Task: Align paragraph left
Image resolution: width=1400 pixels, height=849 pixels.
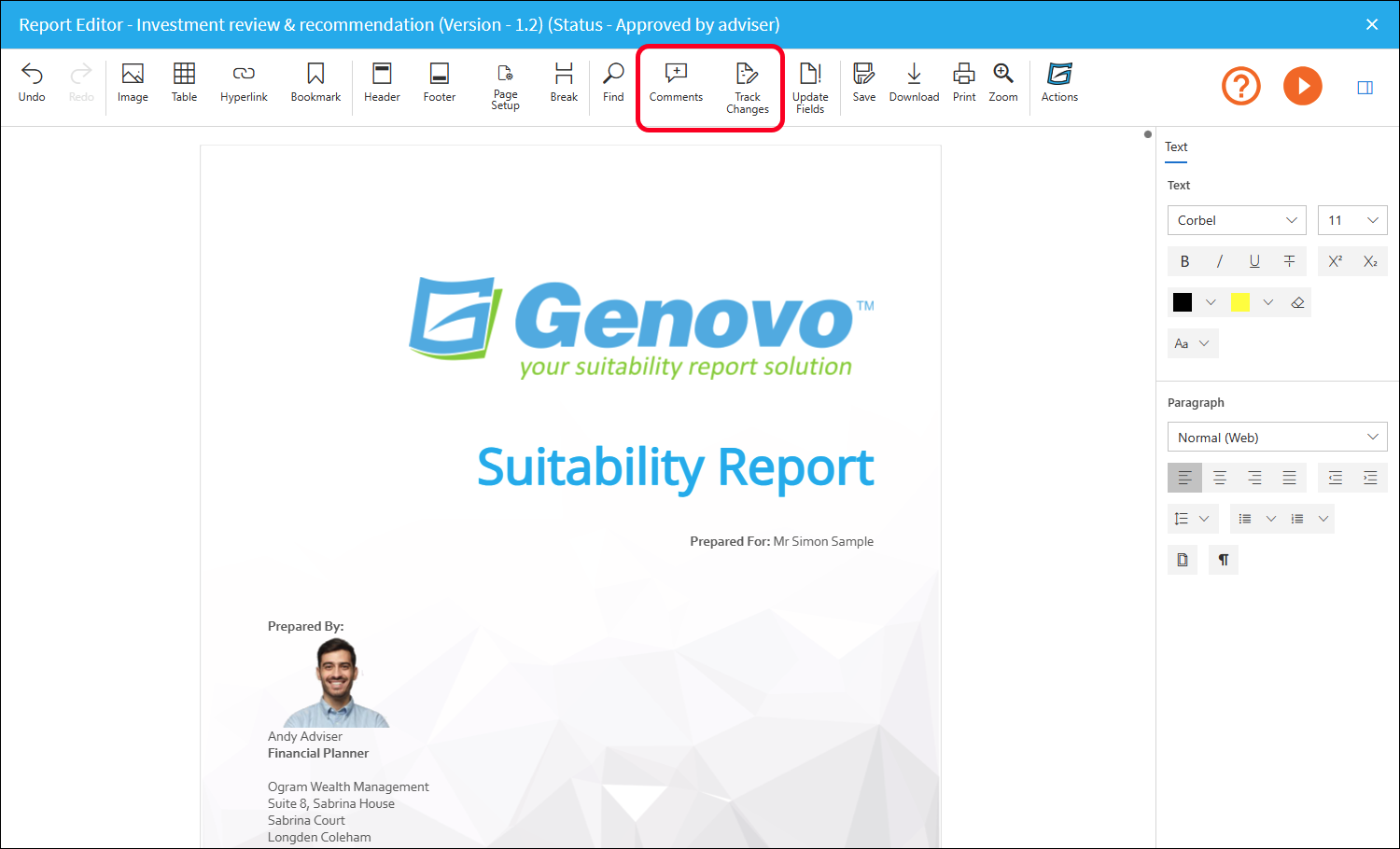Action: 1184,478
